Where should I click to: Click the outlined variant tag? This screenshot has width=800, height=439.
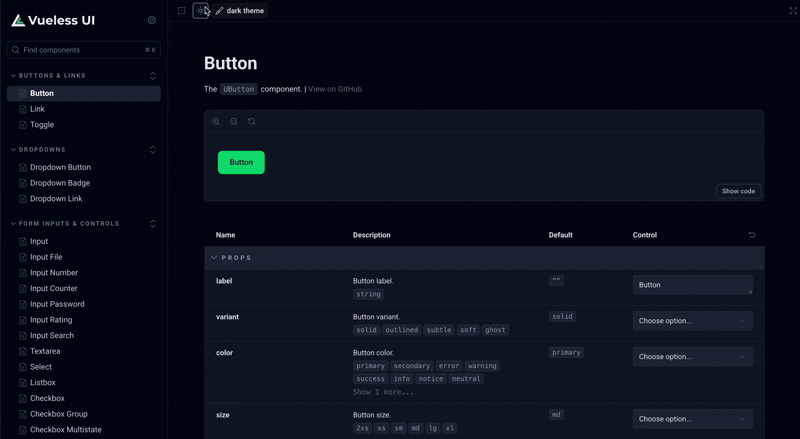tap(402, 330)
